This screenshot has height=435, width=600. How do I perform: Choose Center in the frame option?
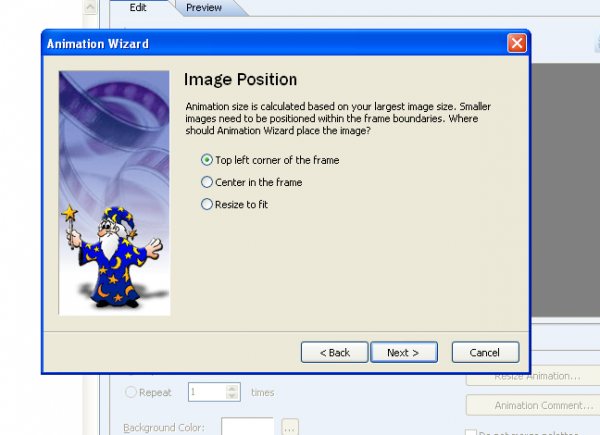[207, 182]
